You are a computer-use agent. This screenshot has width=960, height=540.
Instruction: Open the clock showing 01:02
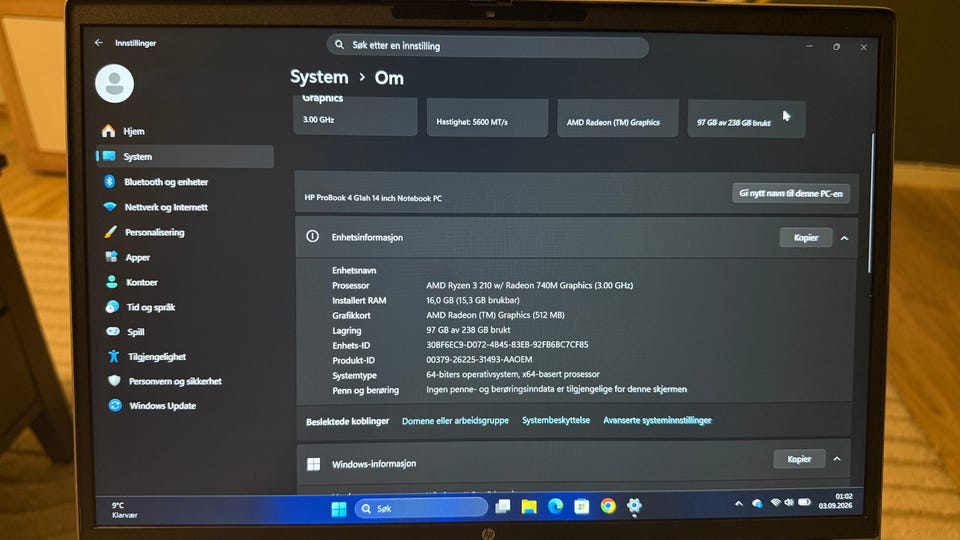point(836,501)
